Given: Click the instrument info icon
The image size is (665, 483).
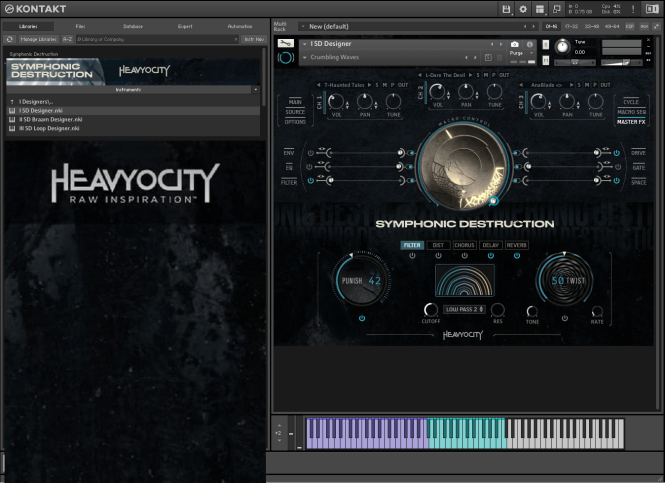Looking at the screenshot, I should click(530, 44).
